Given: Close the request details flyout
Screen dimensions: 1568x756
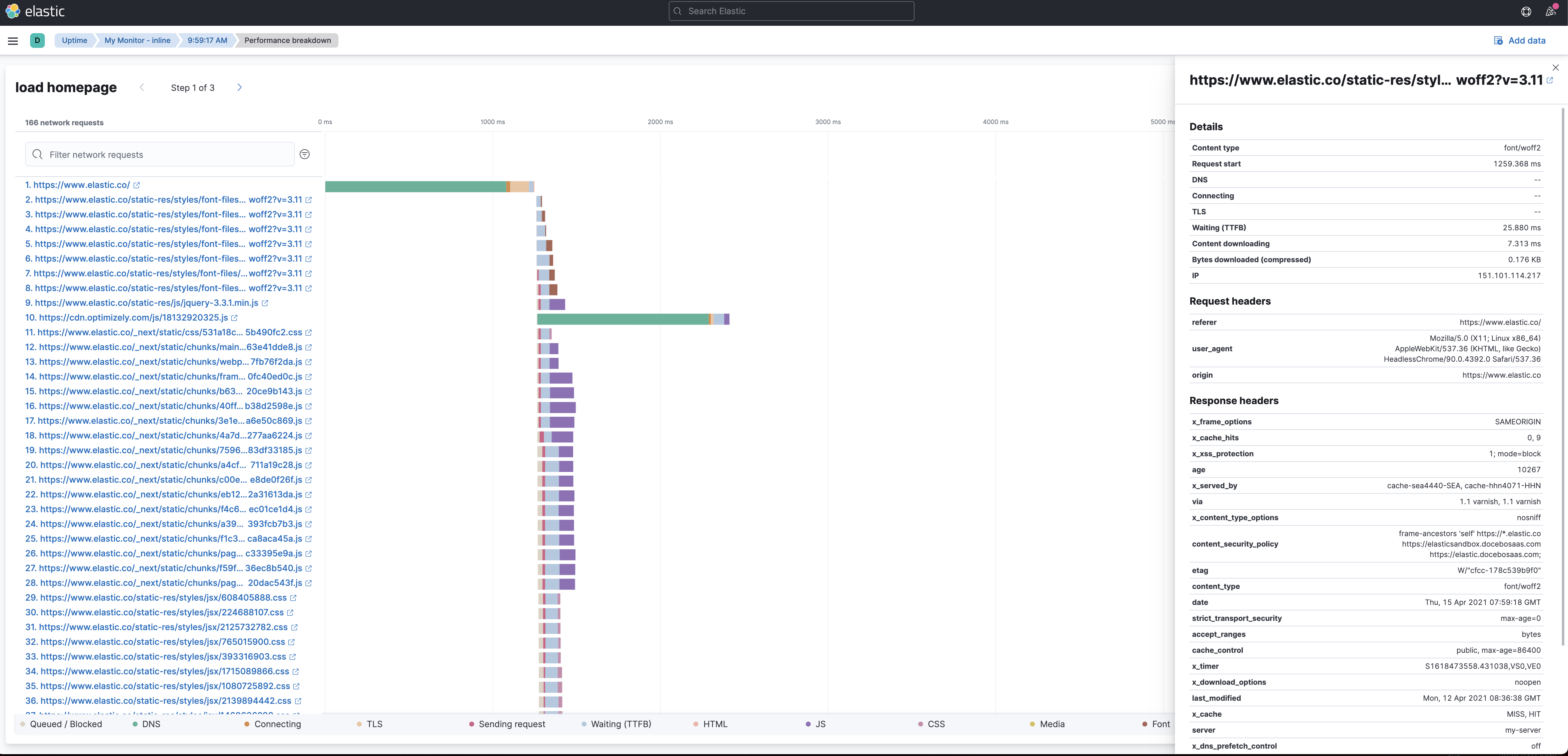Looking at the screenshot, I should click(x=1555, y=68).
